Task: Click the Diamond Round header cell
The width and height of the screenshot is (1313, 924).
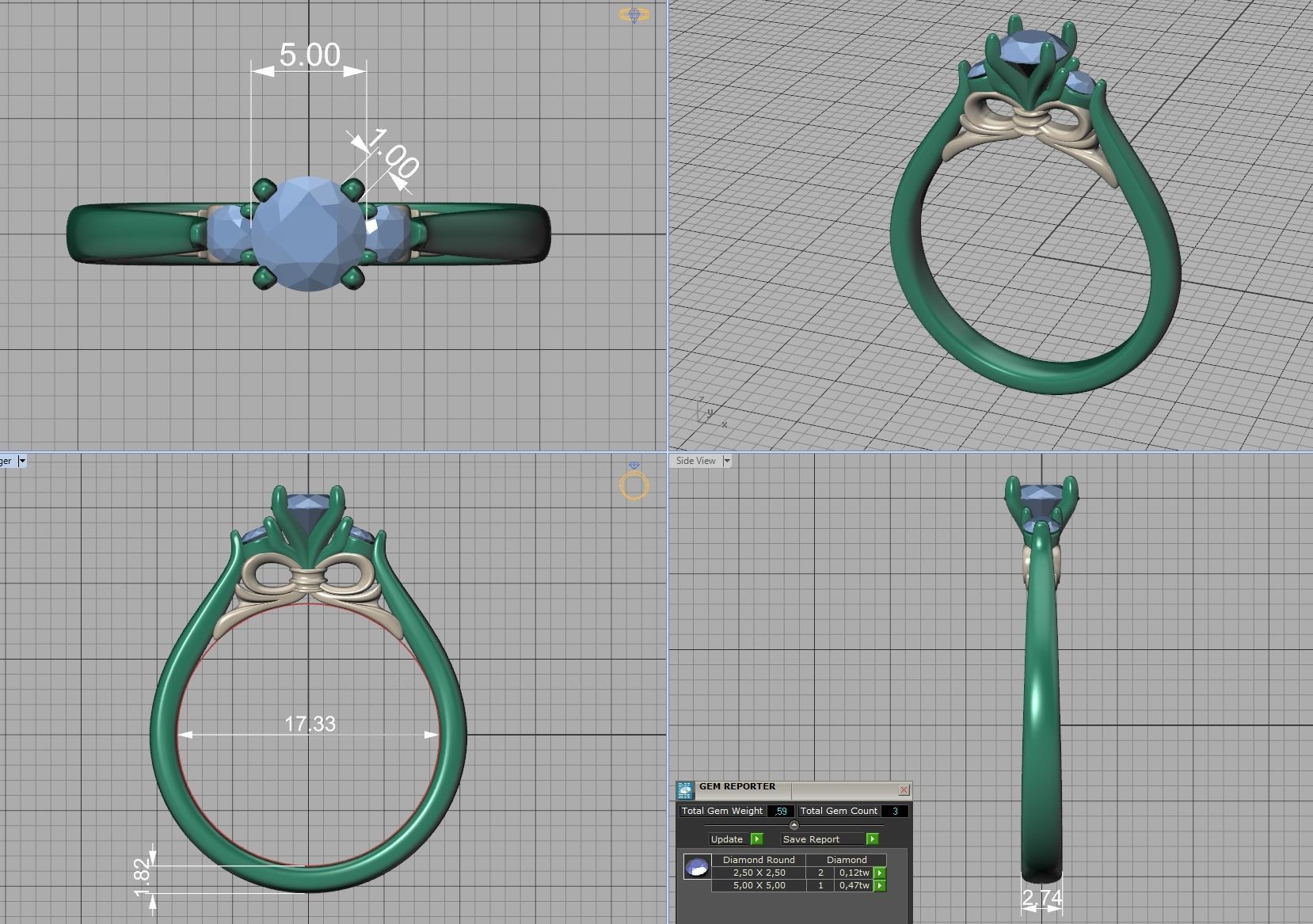Action: click(759, 860)
